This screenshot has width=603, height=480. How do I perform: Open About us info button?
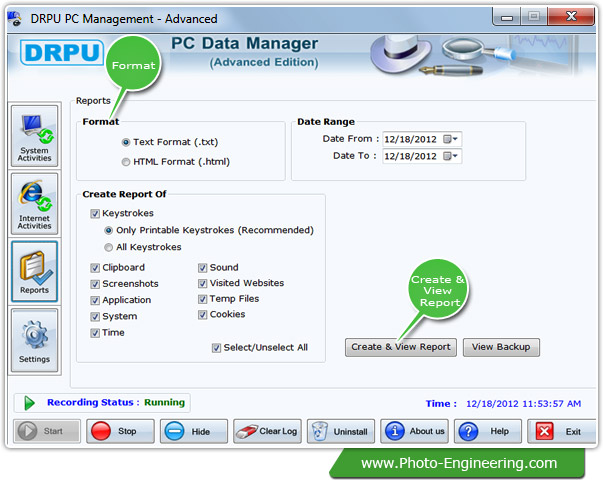[x=414, y=431]
